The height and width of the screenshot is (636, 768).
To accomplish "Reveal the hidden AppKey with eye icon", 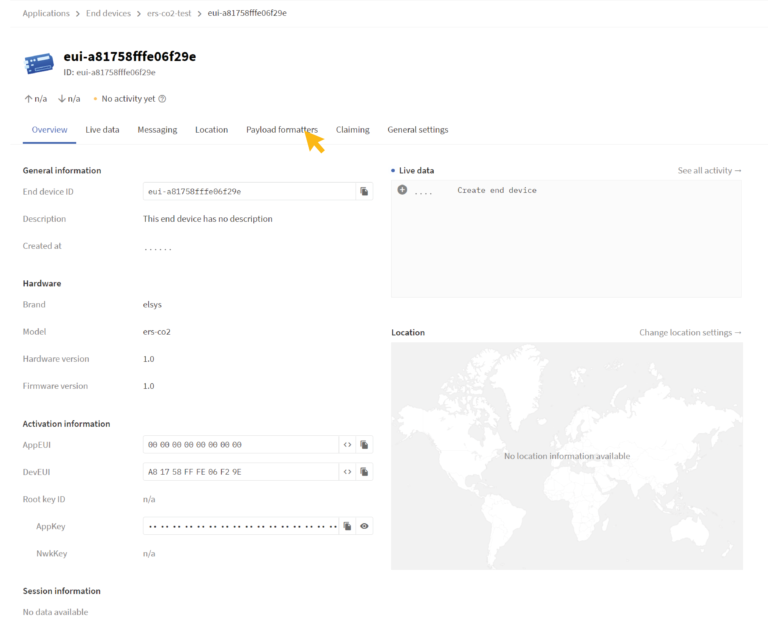I will 364,526.
